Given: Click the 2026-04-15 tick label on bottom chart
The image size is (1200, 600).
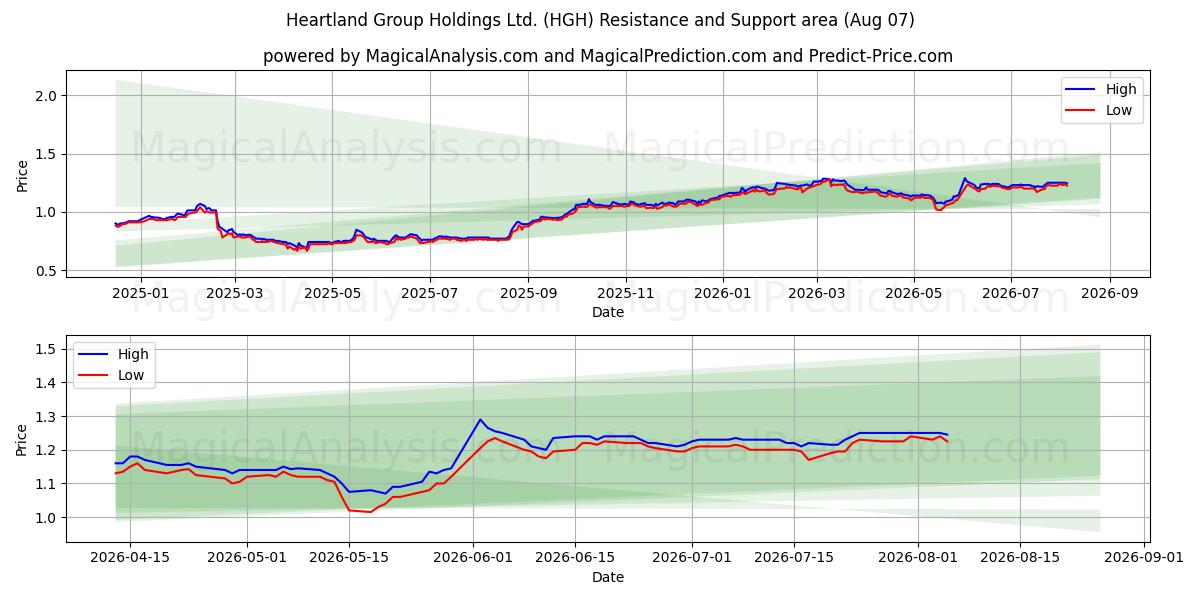Looking at the screenshot, I should click(130, 558).
